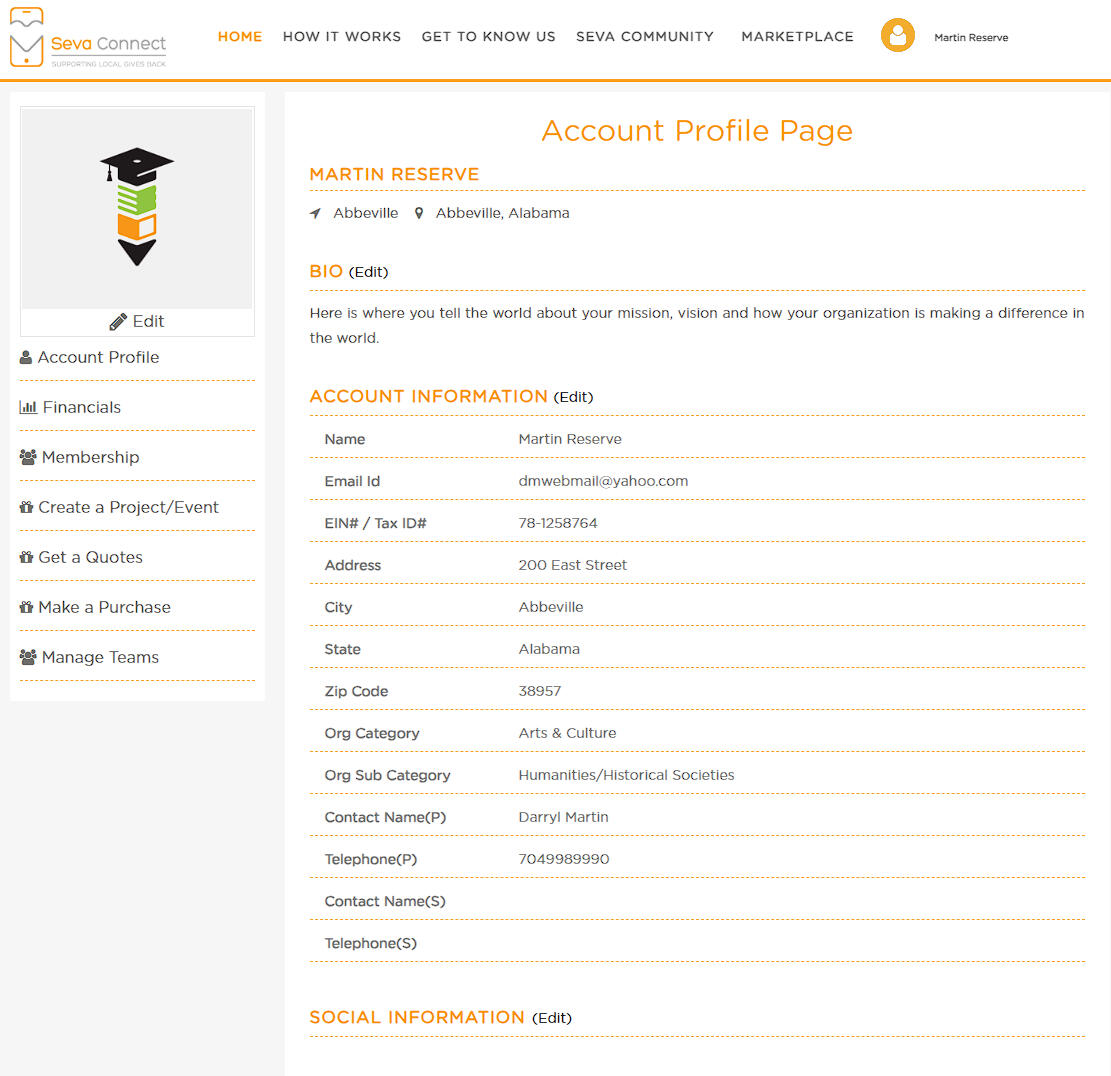Click the gift icon beside Make a Purchase
Image resolution: width=1111 pixels, height=1076 pixels.
[26, 608]
